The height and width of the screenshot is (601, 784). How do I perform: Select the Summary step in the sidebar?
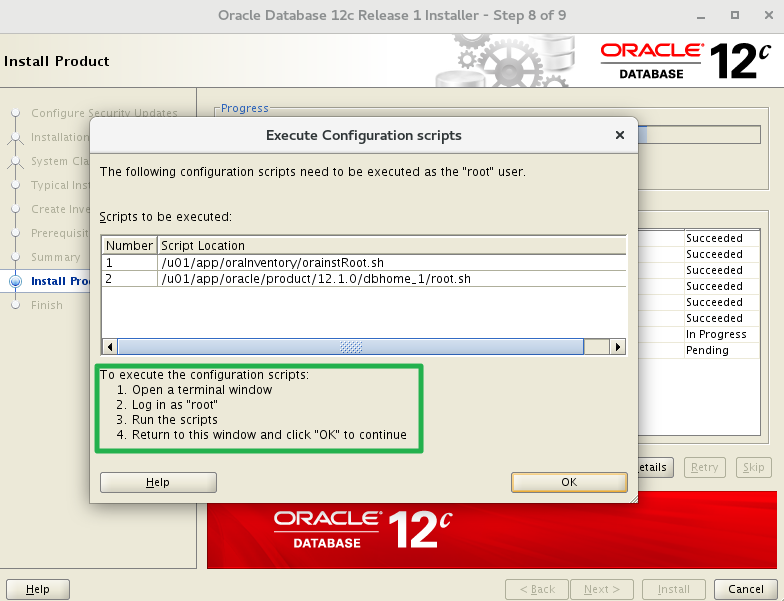56,257
